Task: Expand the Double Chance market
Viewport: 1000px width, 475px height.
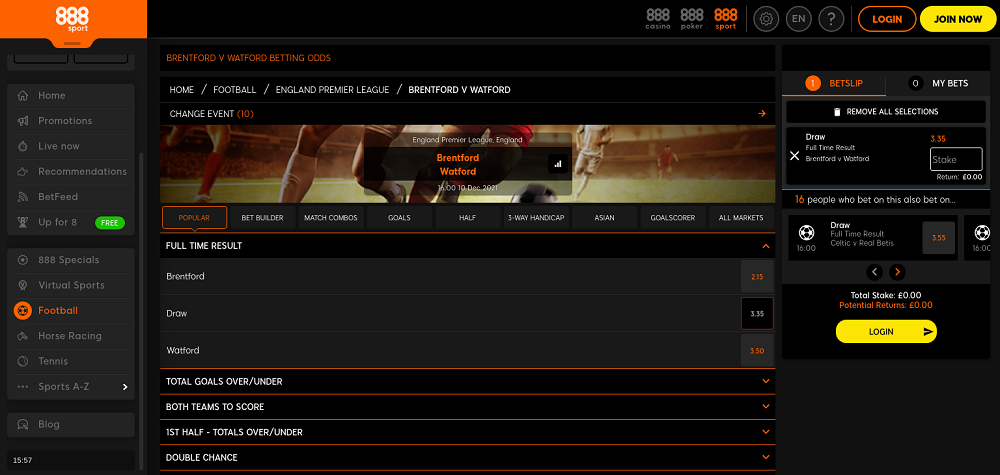Action: coord(766,457)
